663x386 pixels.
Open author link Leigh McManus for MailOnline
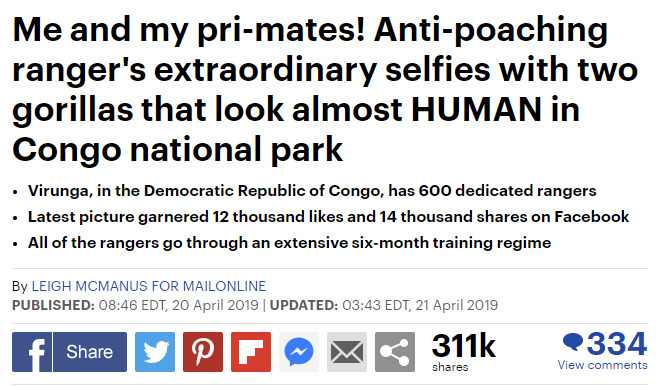click(149, 286)
